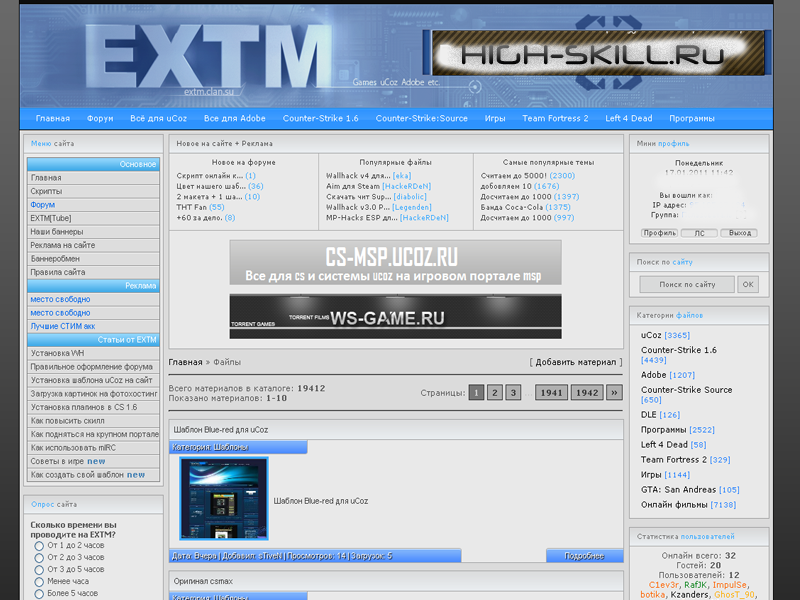The height and width of the screenshot is (600, 800).
Task: Open the WS-GAME.RU banner
Action: tap(395, 317)
